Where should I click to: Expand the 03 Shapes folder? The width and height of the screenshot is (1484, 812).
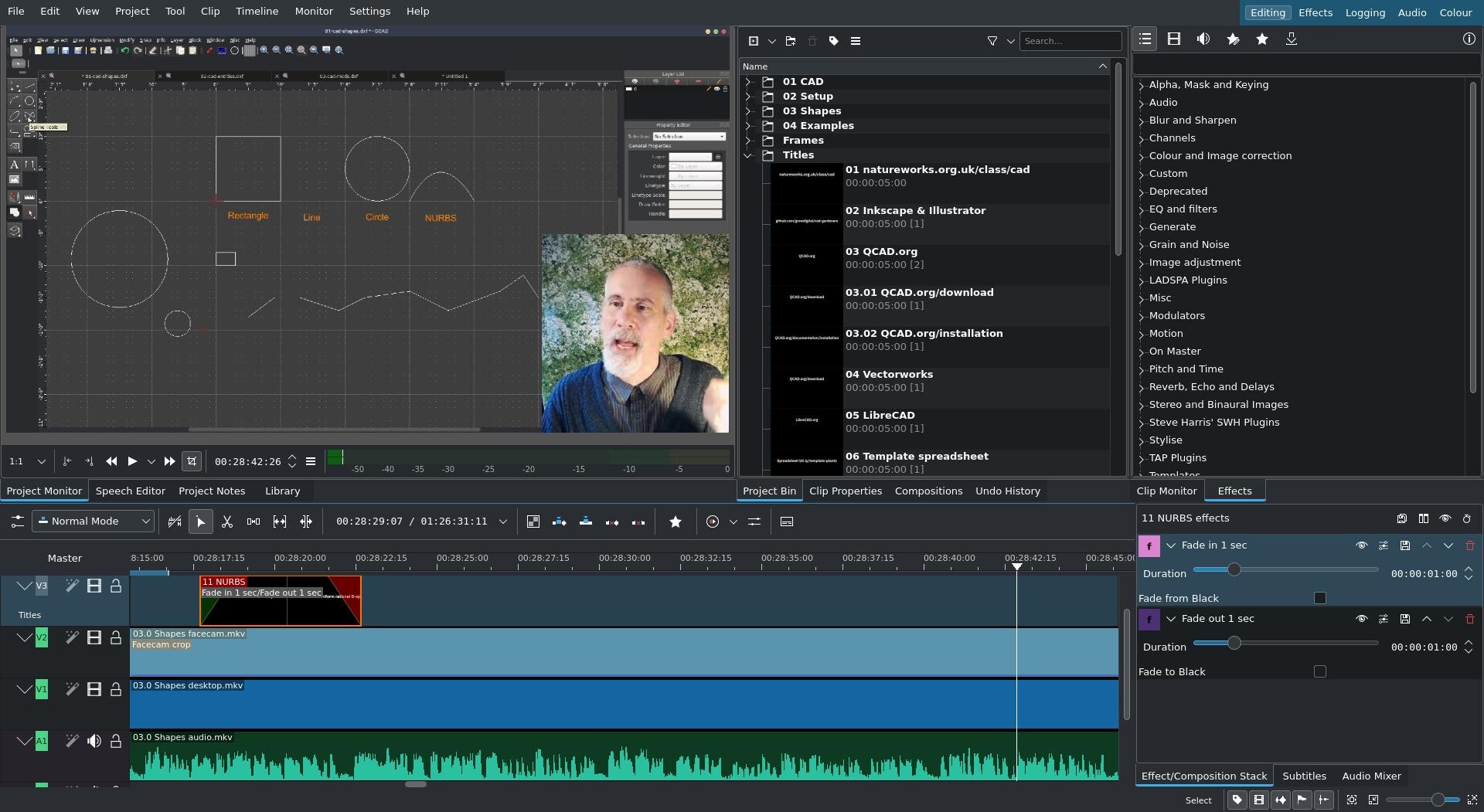tap(747, 111)
